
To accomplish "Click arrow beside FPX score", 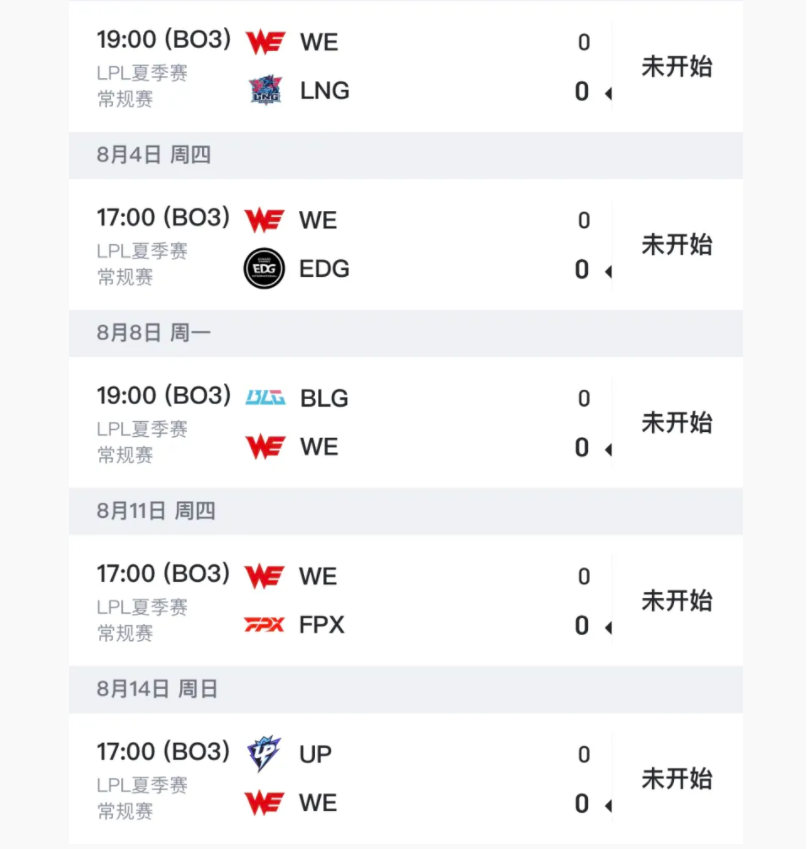I will click(608, 628).
